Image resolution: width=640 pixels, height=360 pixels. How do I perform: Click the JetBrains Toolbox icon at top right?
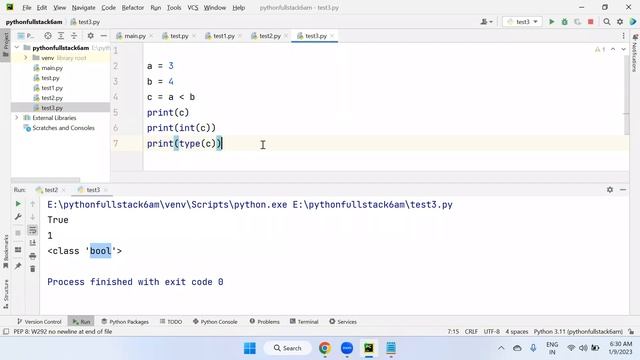coord(633,22)
